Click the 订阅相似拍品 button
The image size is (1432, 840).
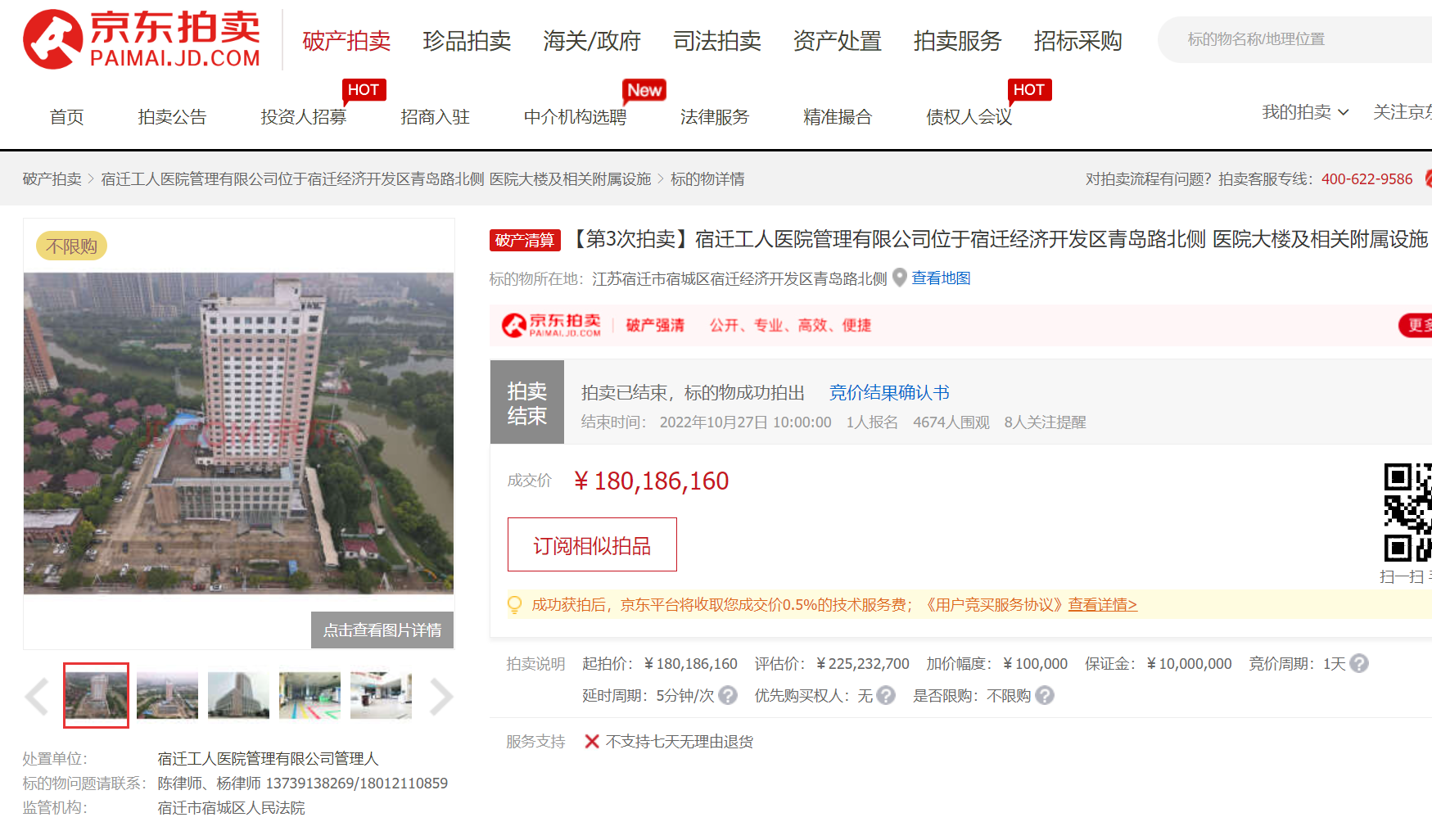[592, 545]
